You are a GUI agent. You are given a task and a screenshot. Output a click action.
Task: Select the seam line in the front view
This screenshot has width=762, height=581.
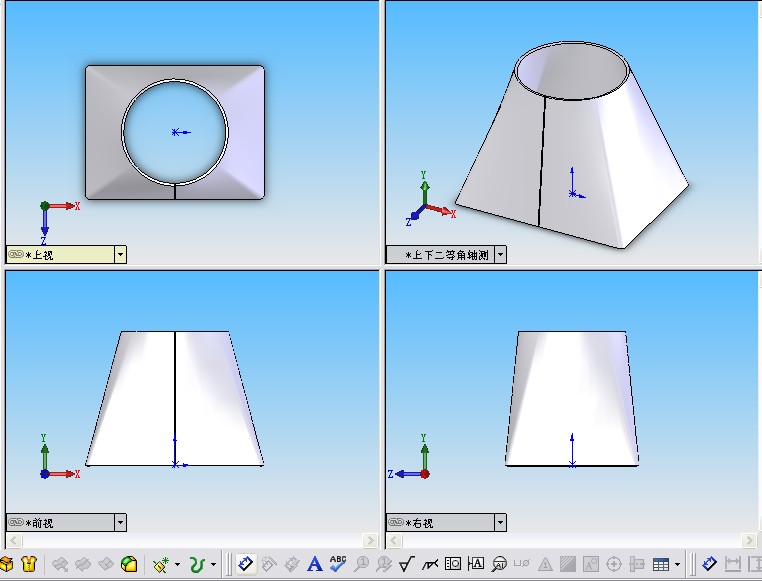175,398
